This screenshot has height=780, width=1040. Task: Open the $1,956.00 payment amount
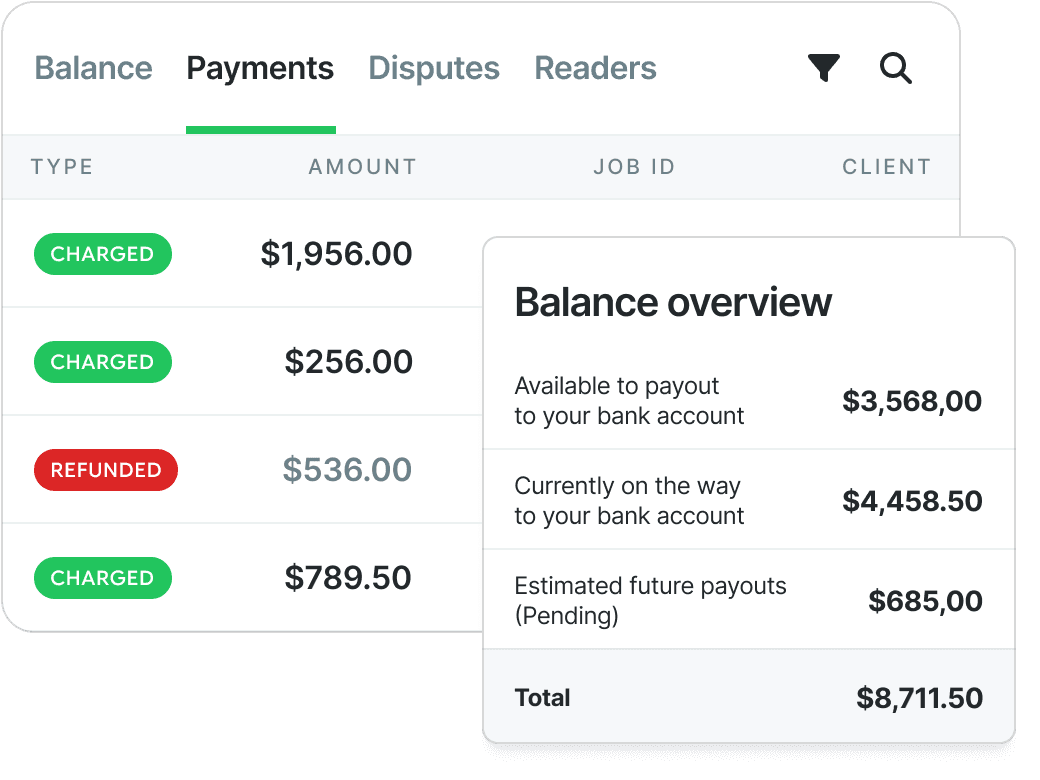pyautogui.click(x=336, y=254)
